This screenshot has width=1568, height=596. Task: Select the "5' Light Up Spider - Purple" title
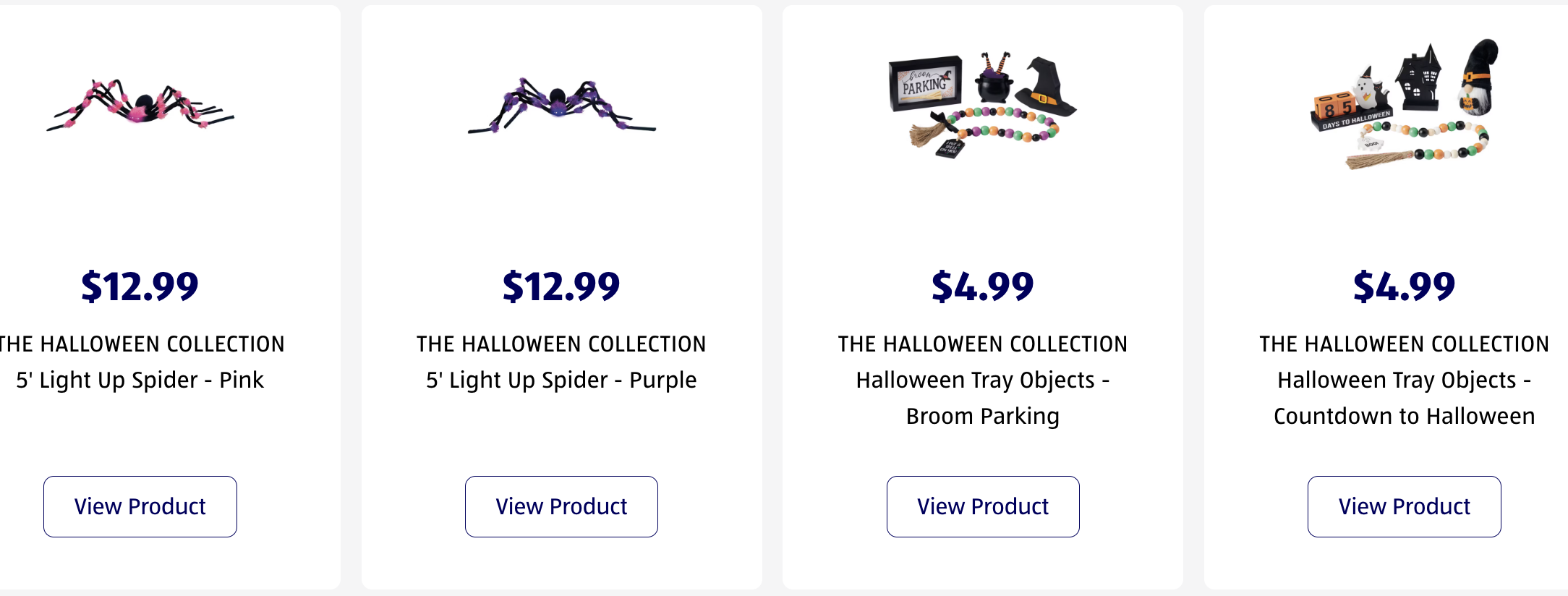coord(561,380)
